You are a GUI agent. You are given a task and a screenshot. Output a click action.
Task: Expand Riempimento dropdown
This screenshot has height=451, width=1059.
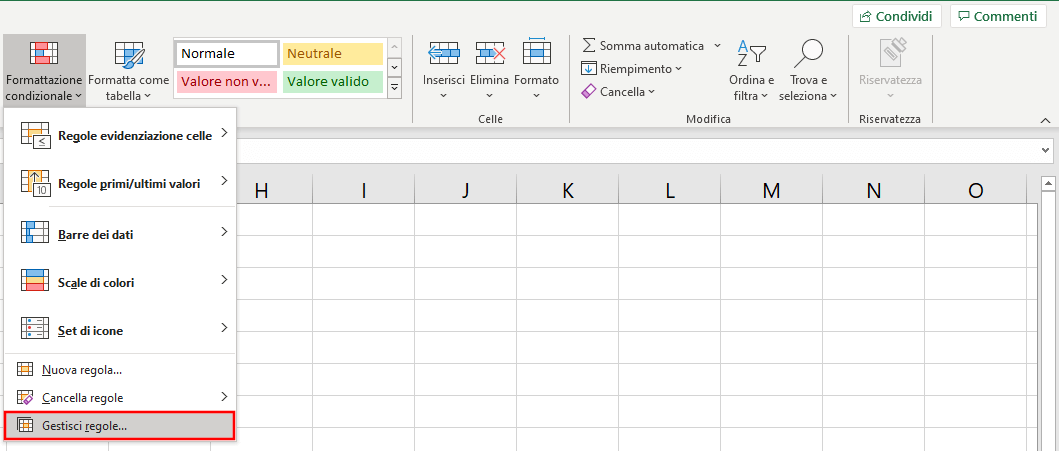[632, 69]
